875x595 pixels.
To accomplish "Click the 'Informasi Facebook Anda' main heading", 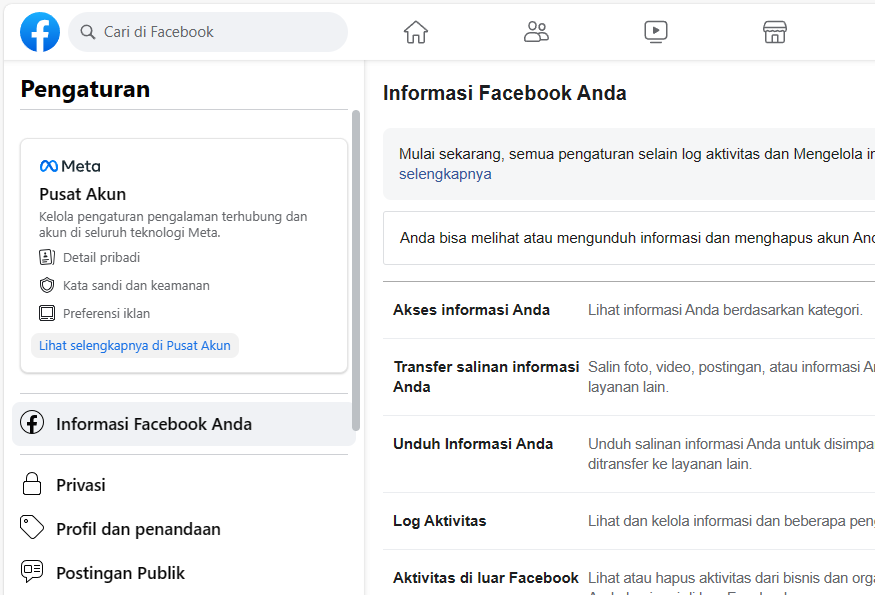I will 504,93.
